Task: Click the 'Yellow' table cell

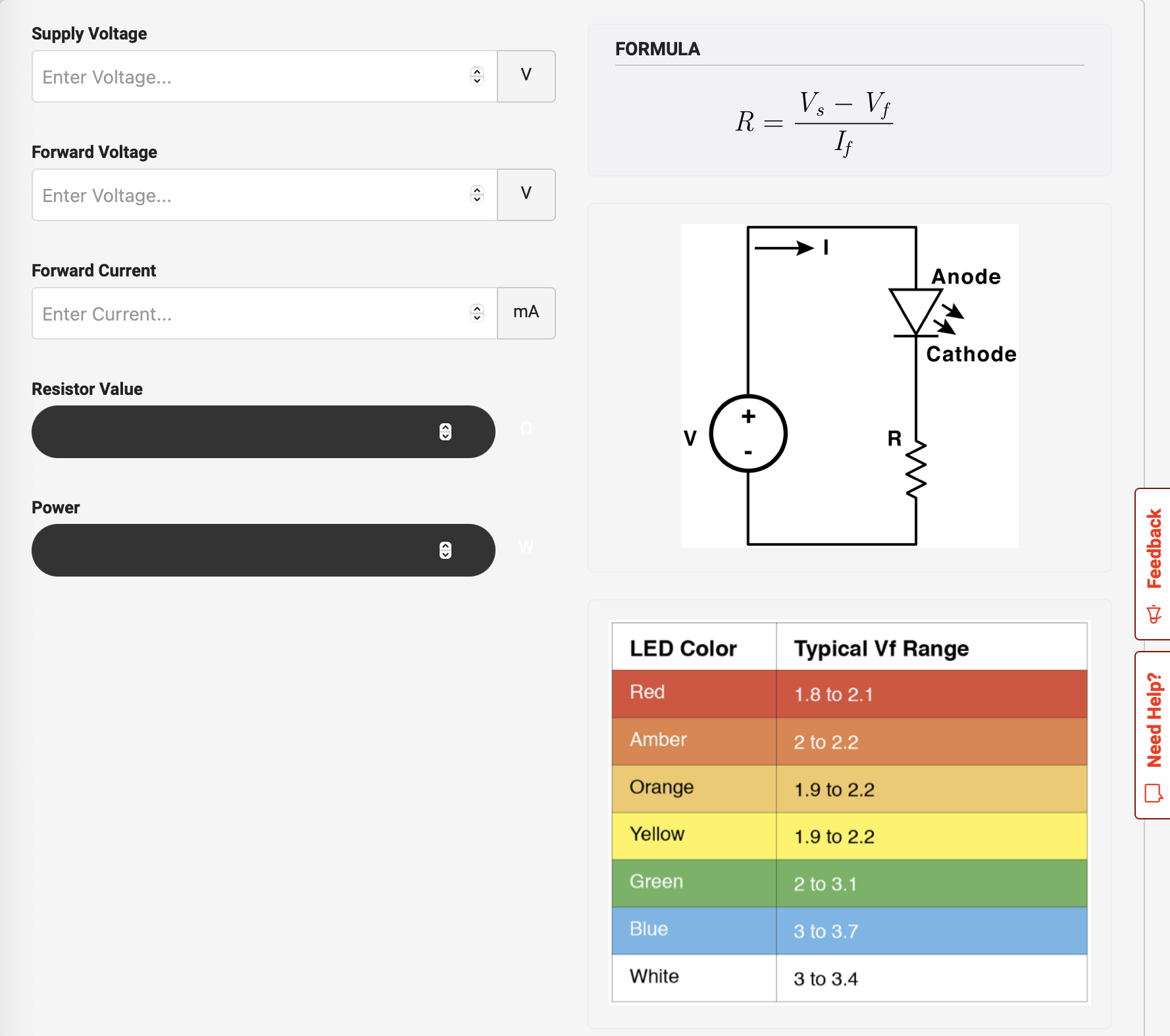Action: 694,836
